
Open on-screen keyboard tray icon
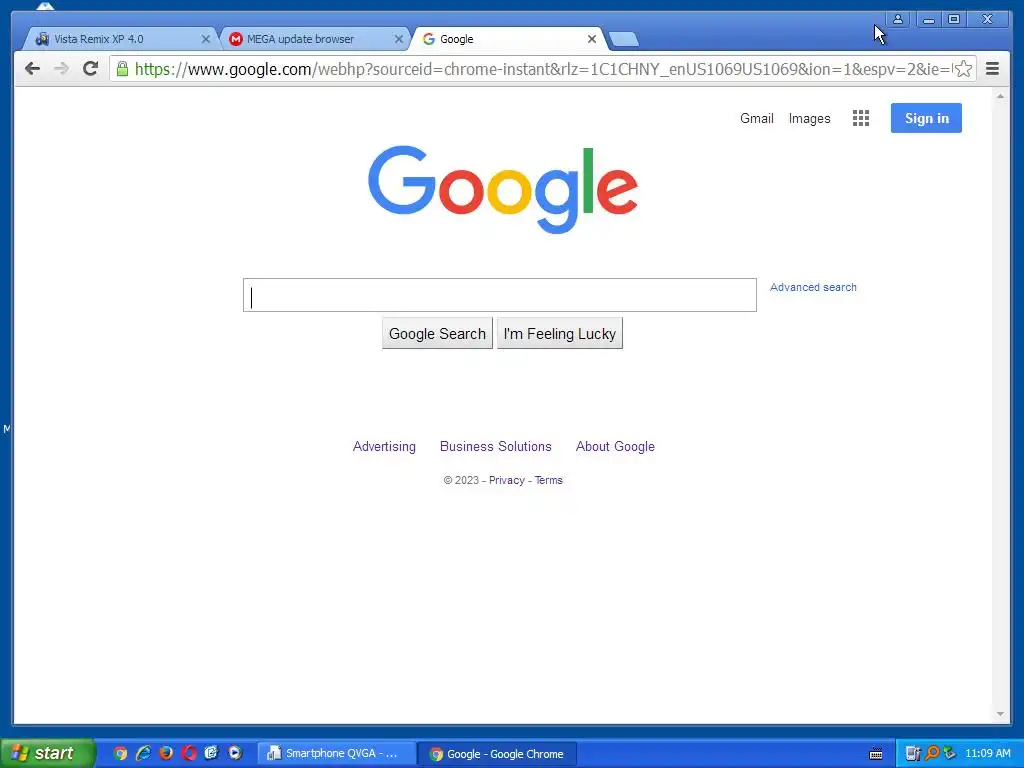(x=876, y=754)
